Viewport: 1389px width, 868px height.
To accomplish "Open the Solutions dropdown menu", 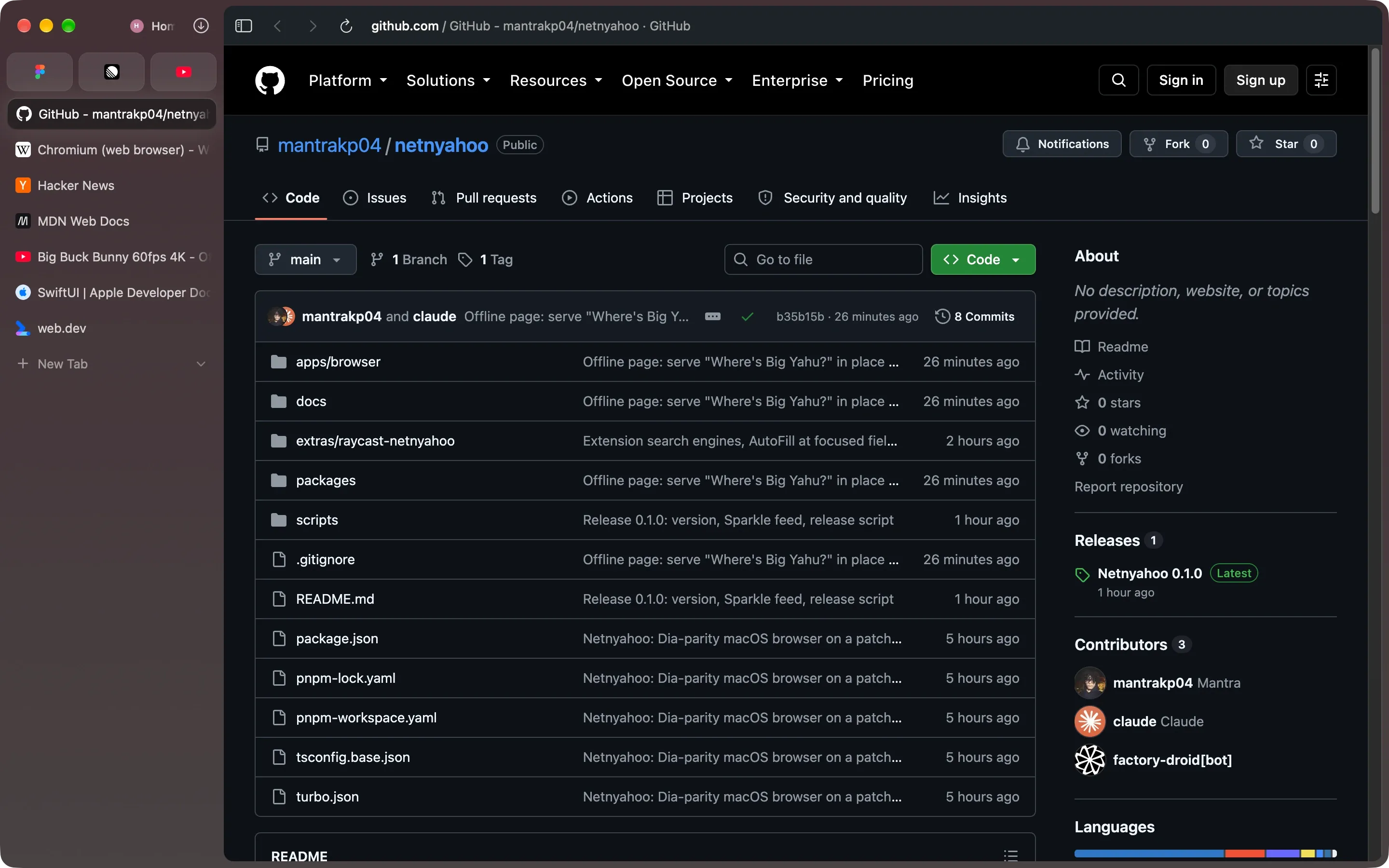I will pyautogui.click(x=448, y=81).
